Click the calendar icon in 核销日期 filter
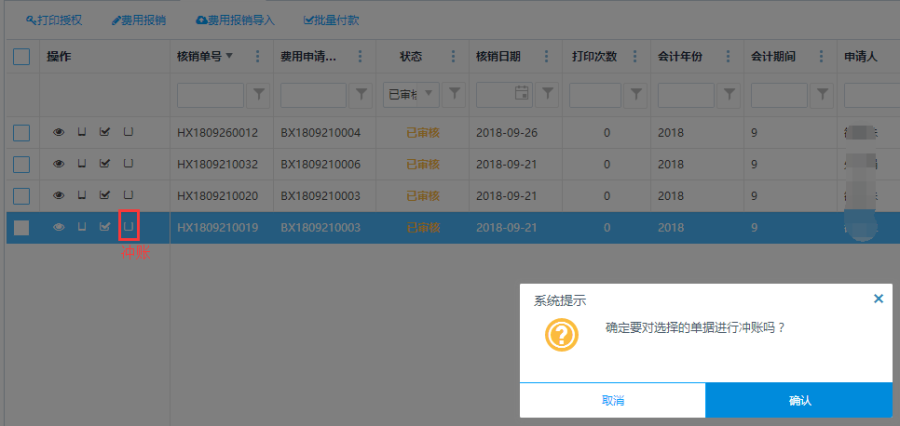This screenshot has height=426, width=900. coord(521,94)
